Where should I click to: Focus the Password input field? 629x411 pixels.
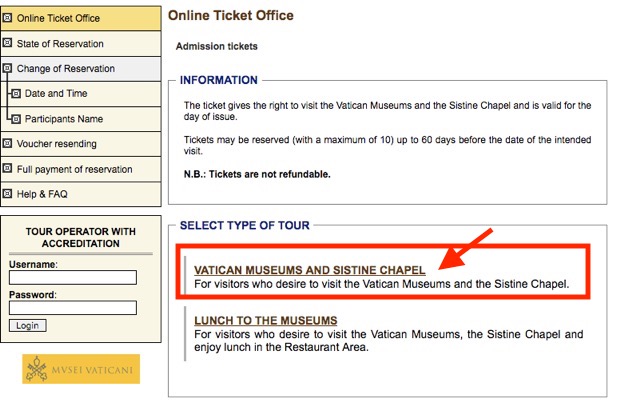click(73, 308)
